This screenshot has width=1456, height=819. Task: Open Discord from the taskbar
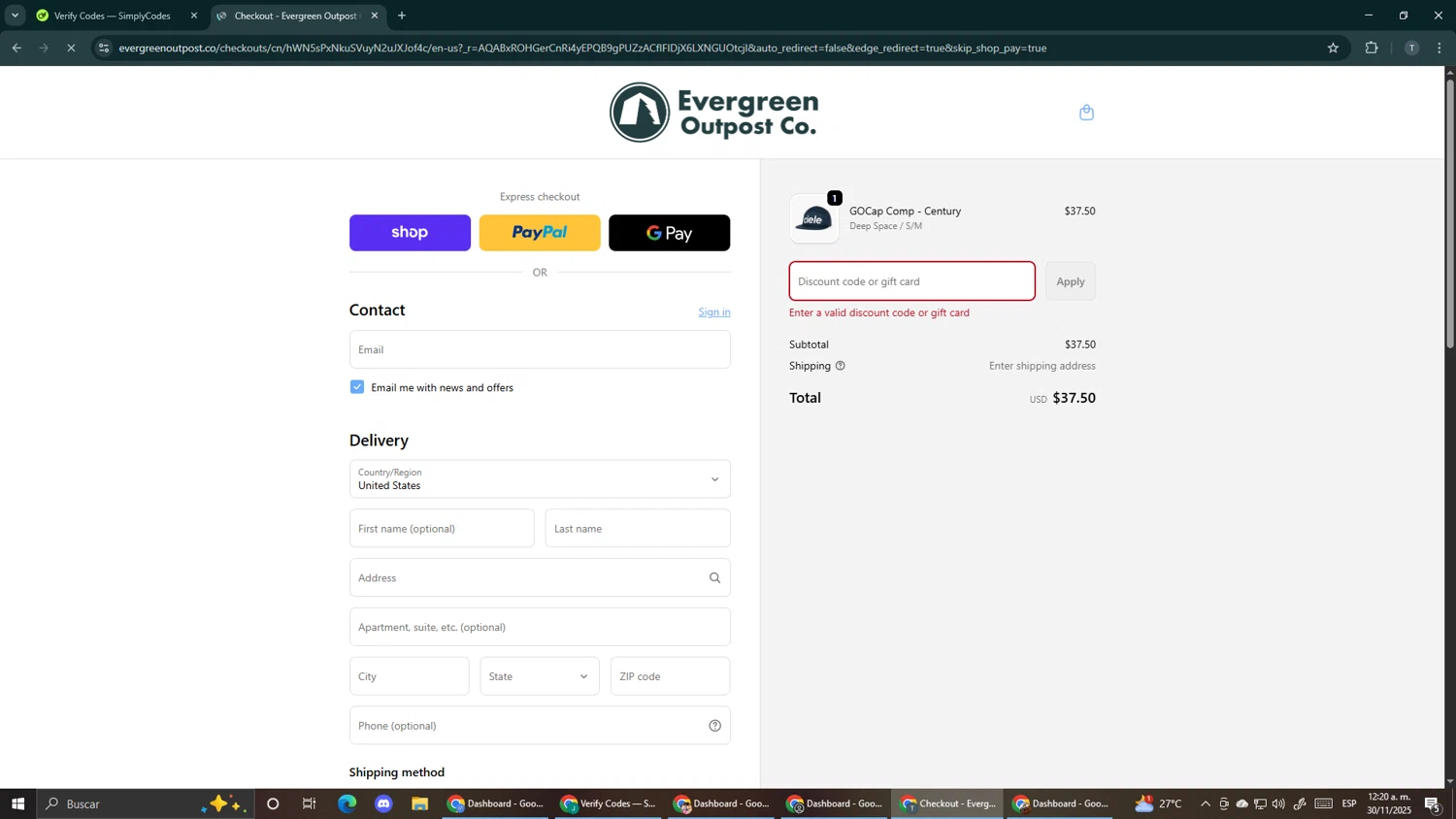click(x=383, y=803)
